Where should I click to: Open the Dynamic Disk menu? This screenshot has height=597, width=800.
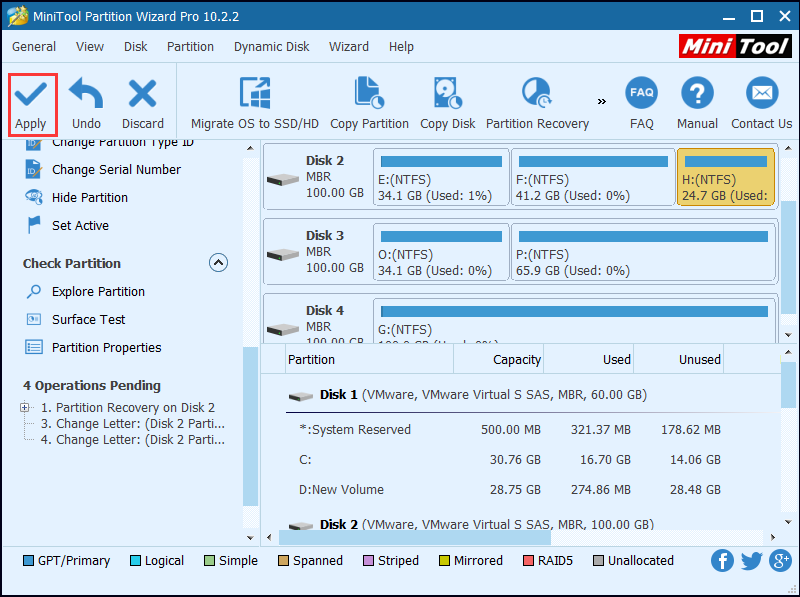pos(271,46)
